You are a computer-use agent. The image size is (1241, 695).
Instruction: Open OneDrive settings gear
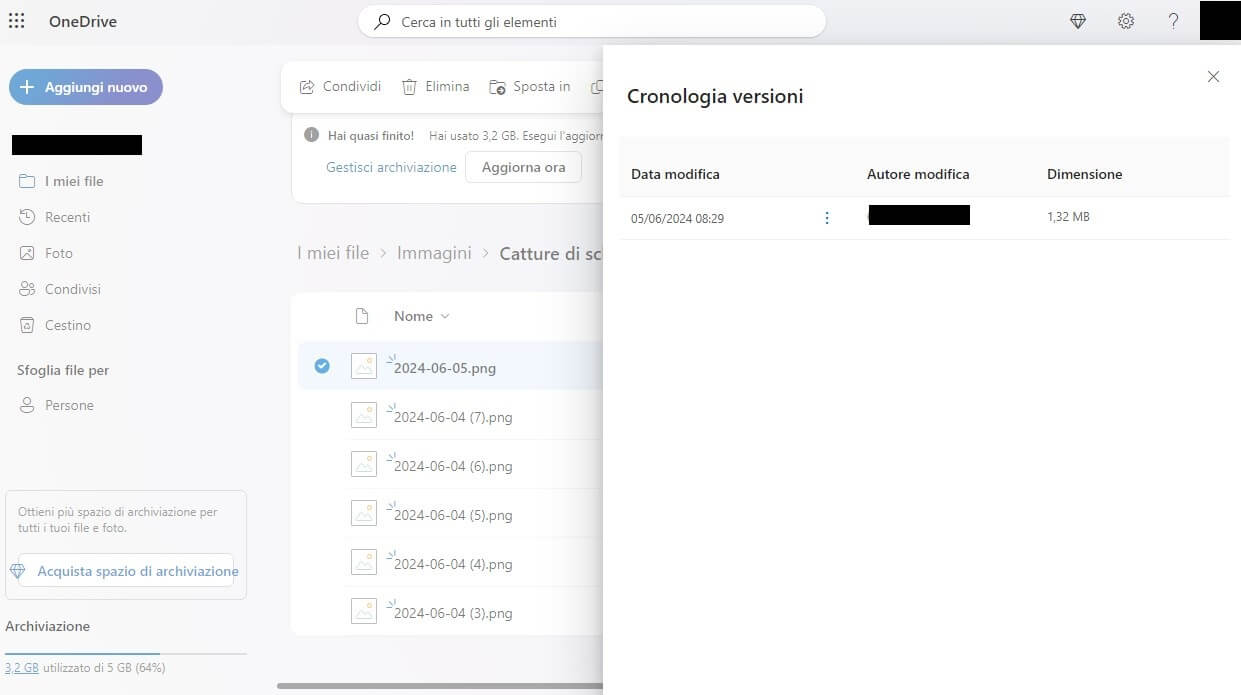point(1126,21)
